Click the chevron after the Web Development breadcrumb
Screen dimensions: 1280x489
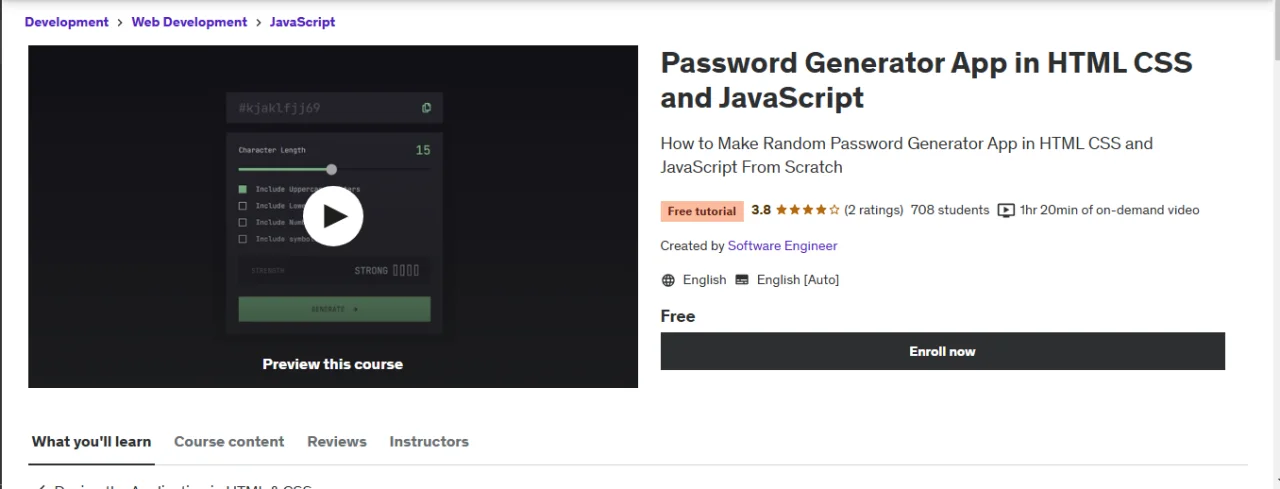point(258,22)
